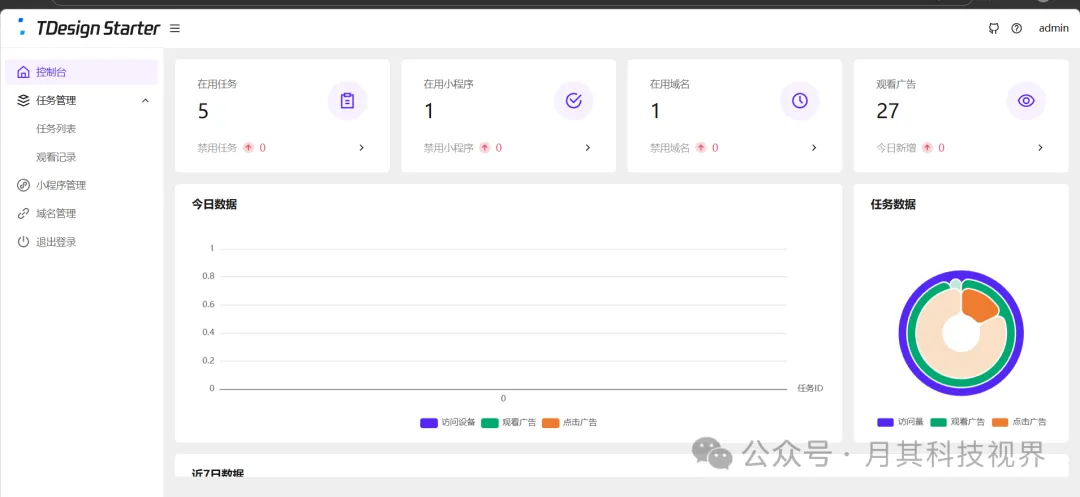Click the GitHub icon in header

click(x=993, y=28)
